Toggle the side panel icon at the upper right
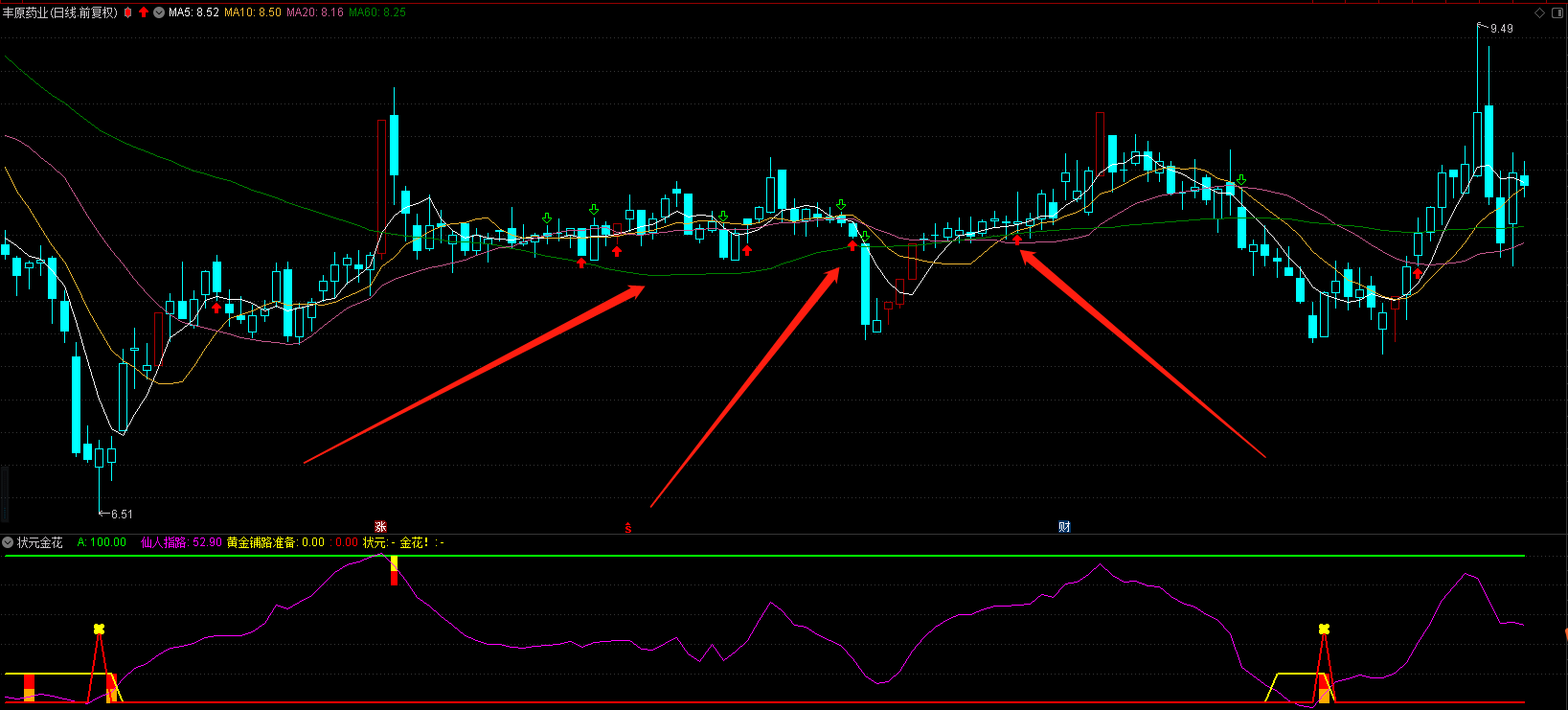This screenshot has height=710, width=1568. point(1557,12)
